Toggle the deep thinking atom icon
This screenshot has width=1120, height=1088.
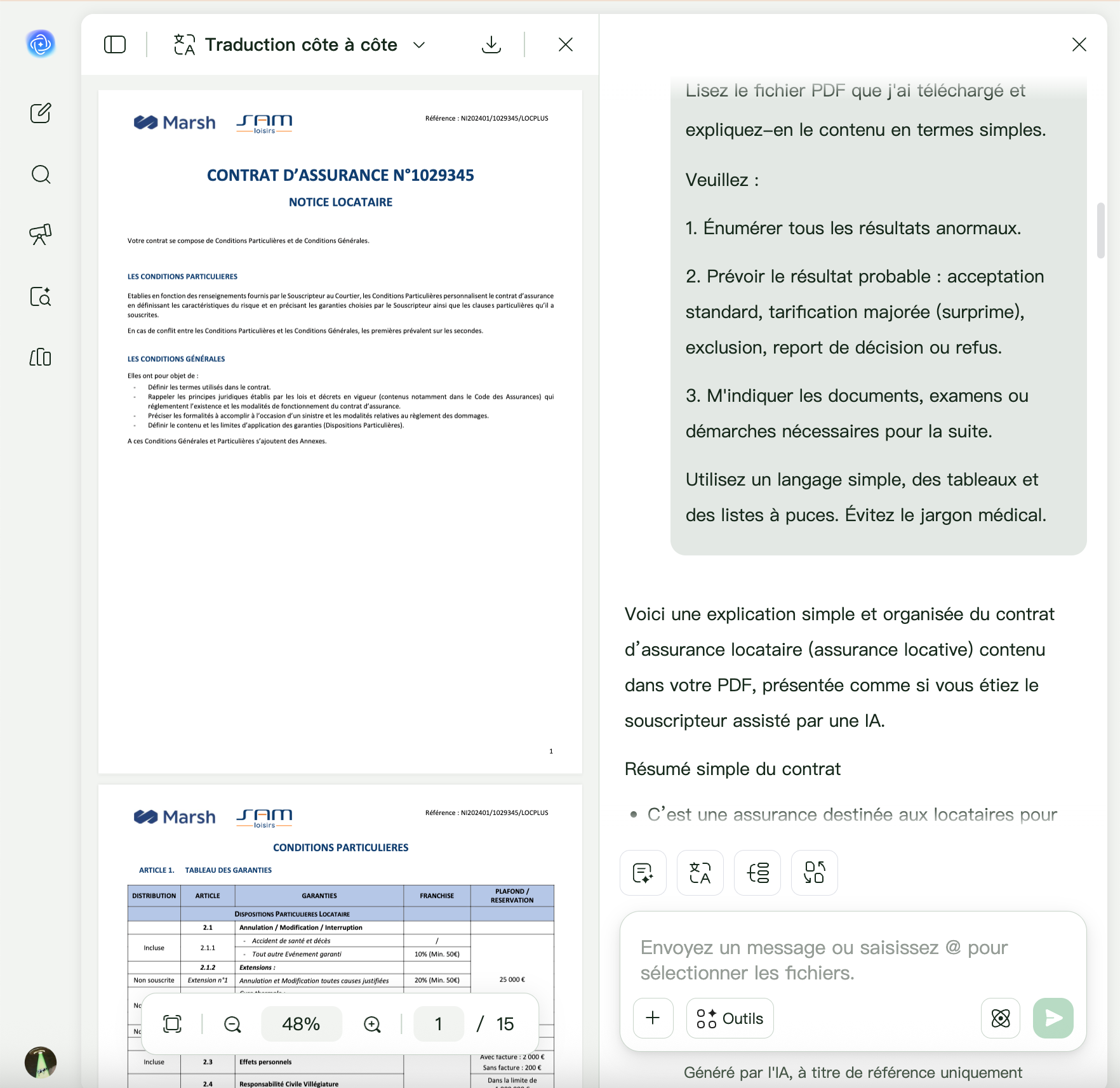click(1001, 1018)
